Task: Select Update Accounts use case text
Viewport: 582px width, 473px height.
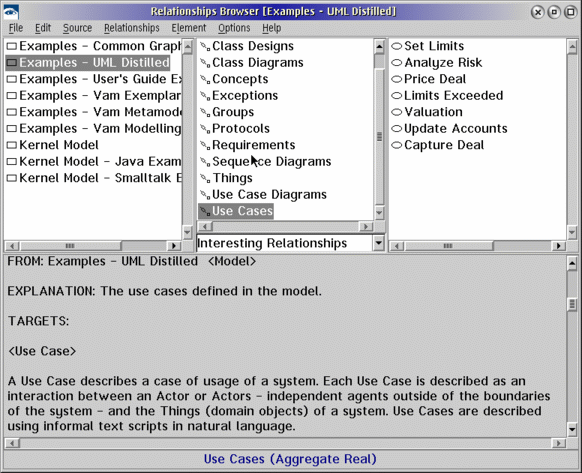Action: (x=456, y=128)
